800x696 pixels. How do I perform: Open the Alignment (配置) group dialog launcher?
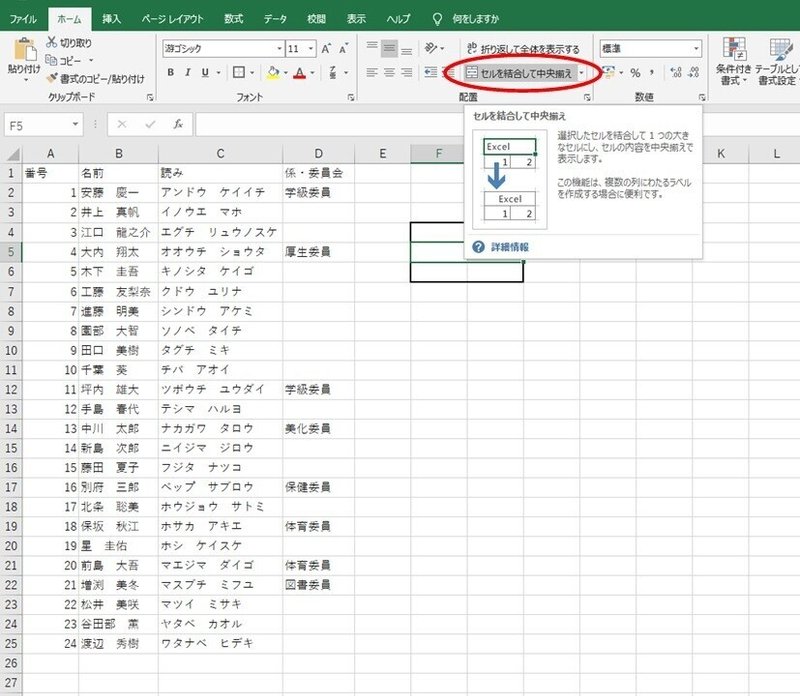point(587,97)
